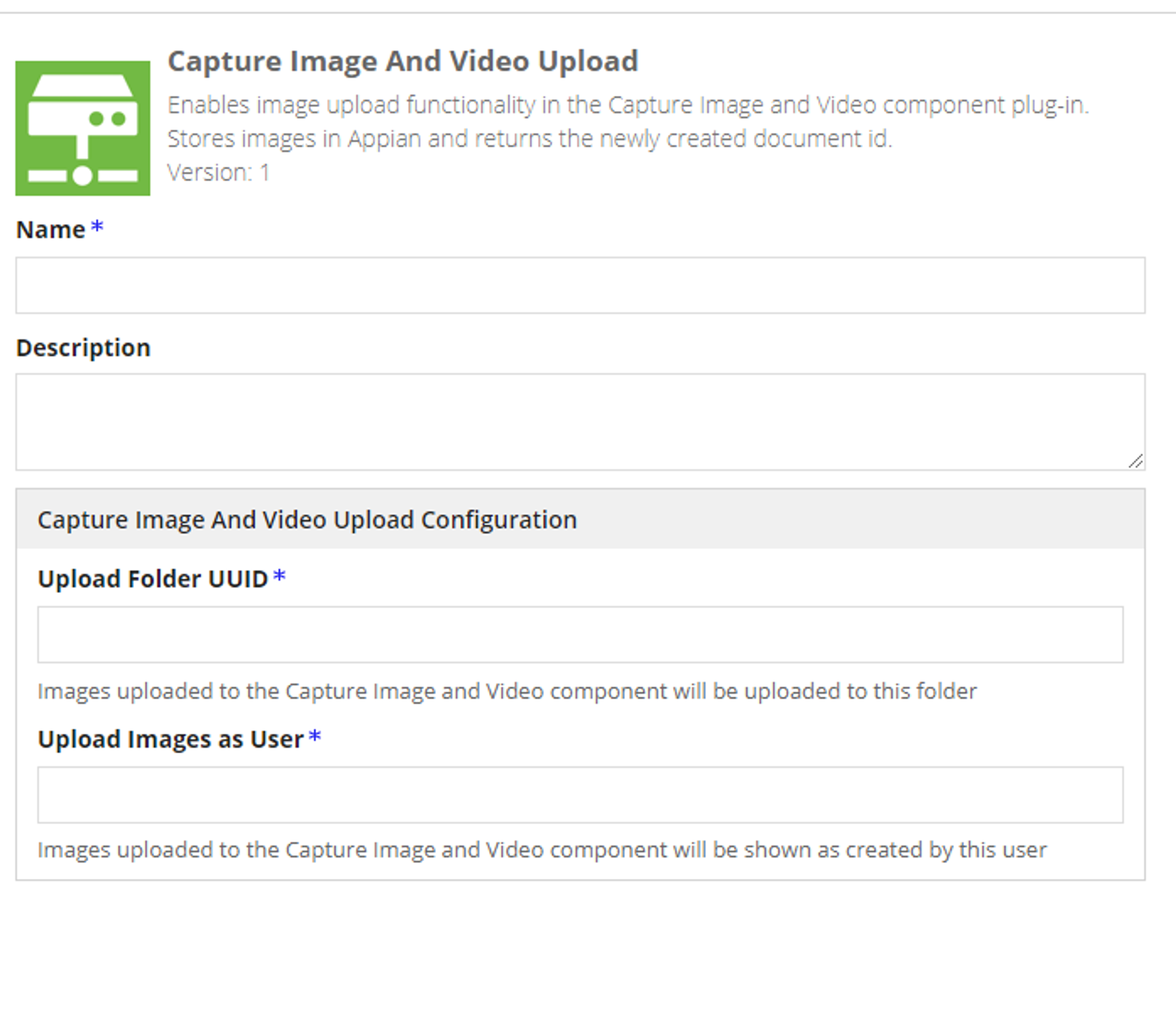The width and height of the screenshot is (1176, 1026).
Task: Click the Capture Image And Video Upload title
Action: (402, 61)
